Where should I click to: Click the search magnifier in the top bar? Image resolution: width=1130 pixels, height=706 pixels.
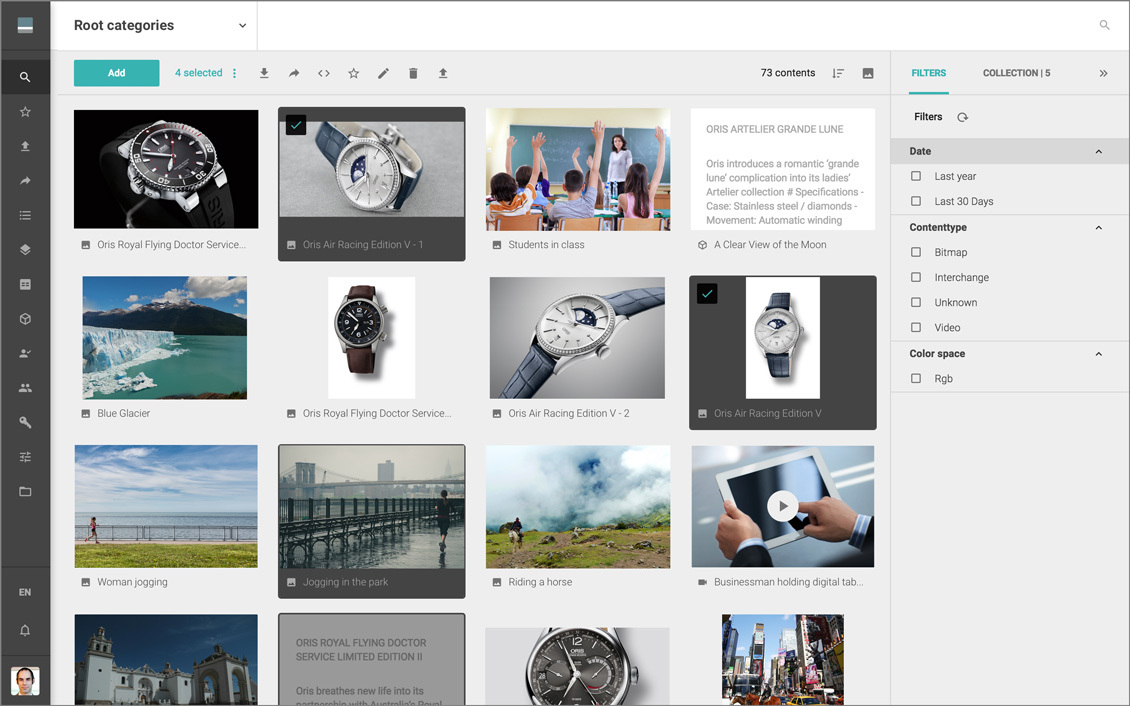[x=1104, y=25]
